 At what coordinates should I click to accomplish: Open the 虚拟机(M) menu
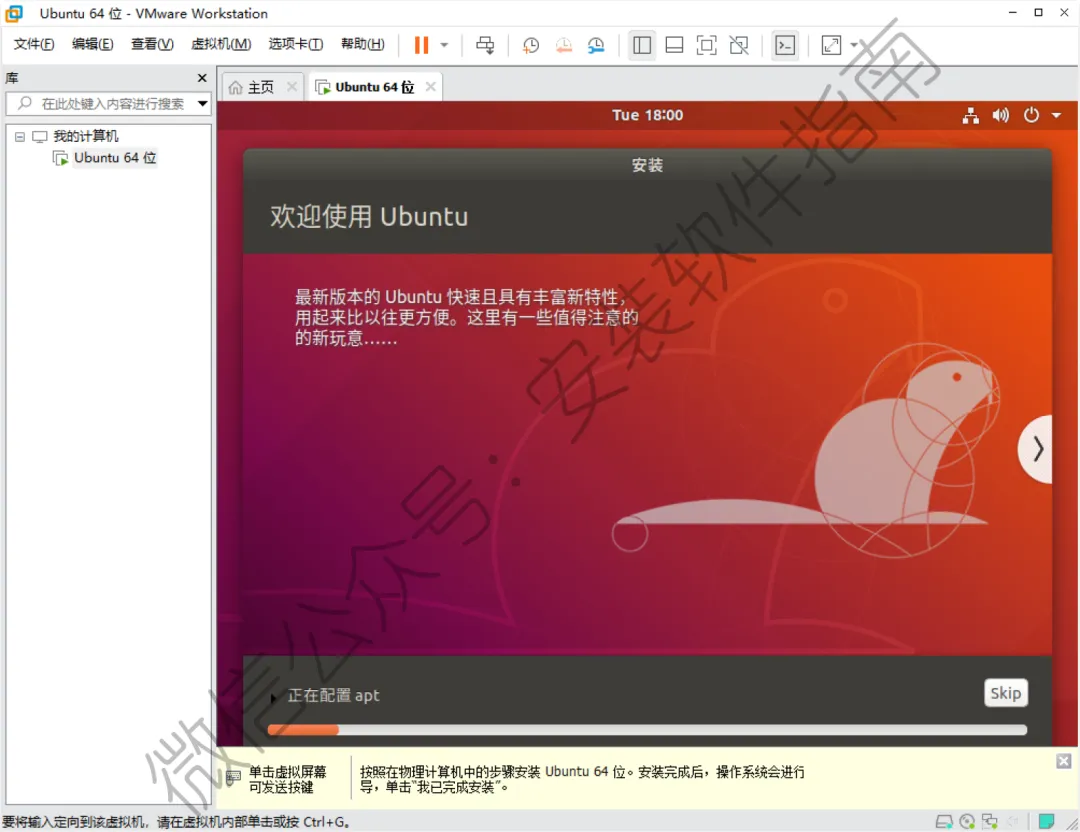coord(220,44)
